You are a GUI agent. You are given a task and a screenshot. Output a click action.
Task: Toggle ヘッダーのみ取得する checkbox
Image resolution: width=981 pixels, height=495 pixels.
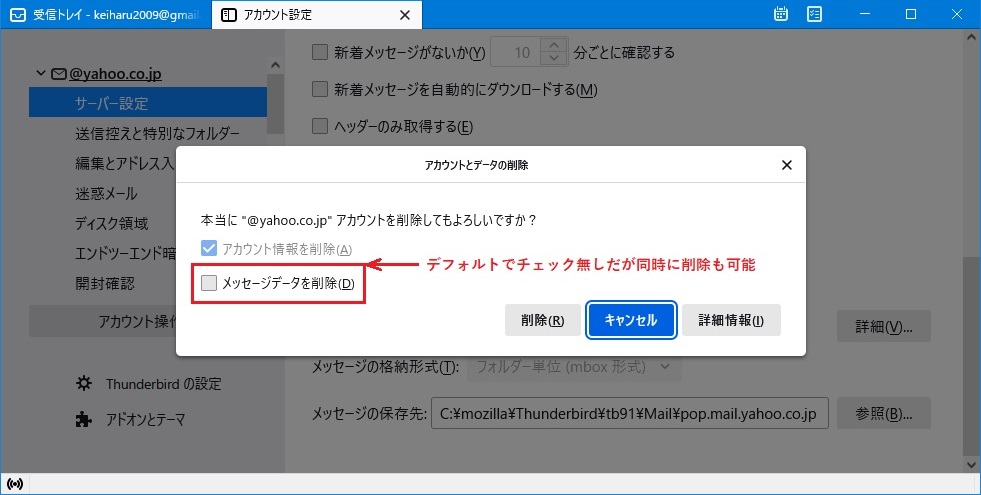[320, 127]
